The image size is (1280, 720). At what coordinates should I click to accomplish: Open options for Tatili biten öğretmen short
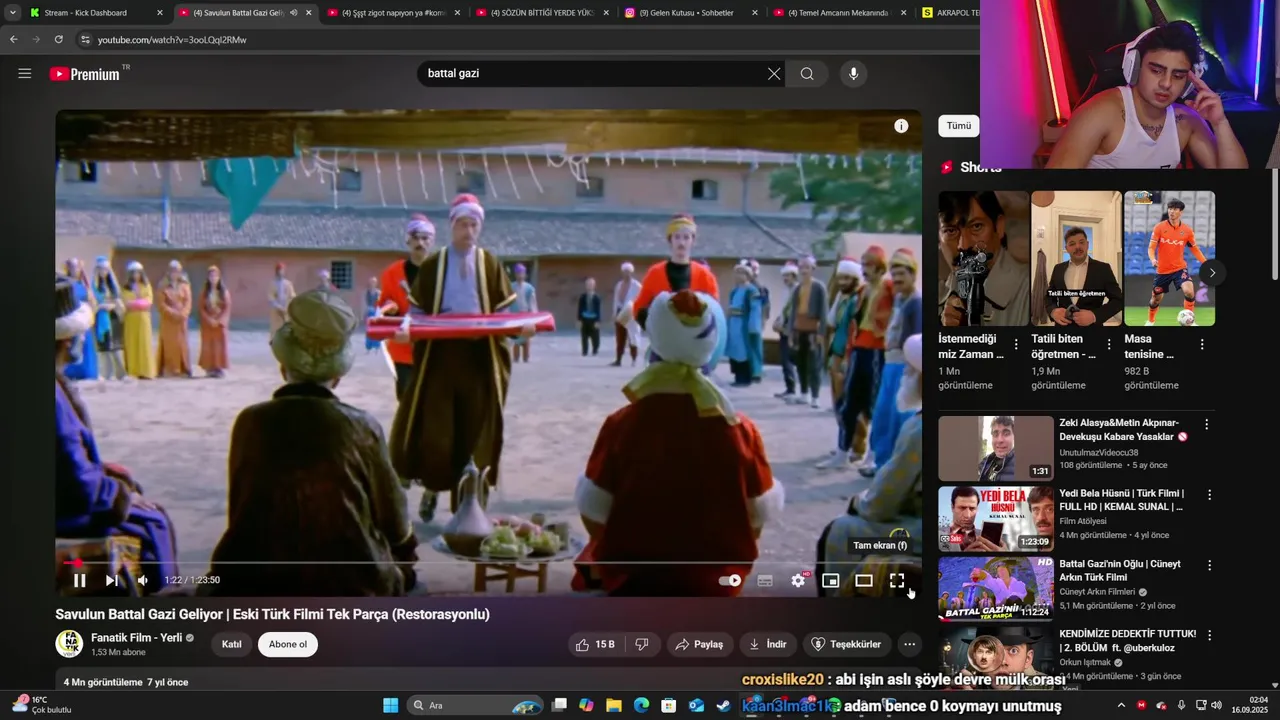click(x=1109, y=344)
